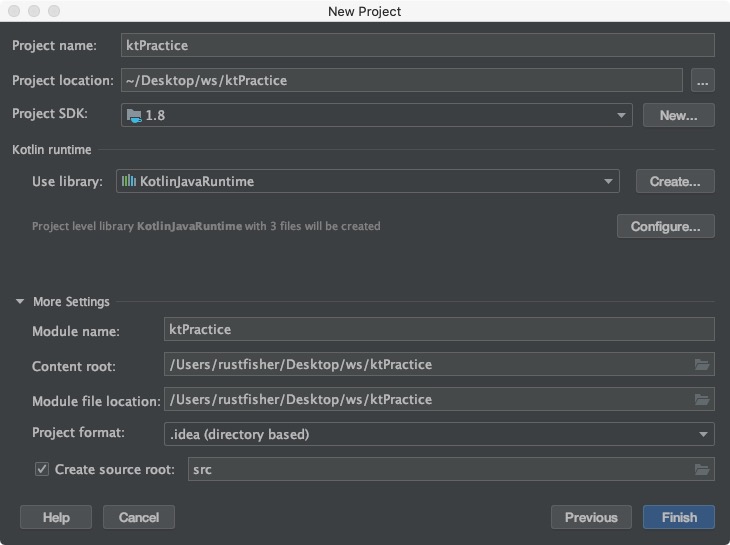Click the Module file location folder icon

702,400
